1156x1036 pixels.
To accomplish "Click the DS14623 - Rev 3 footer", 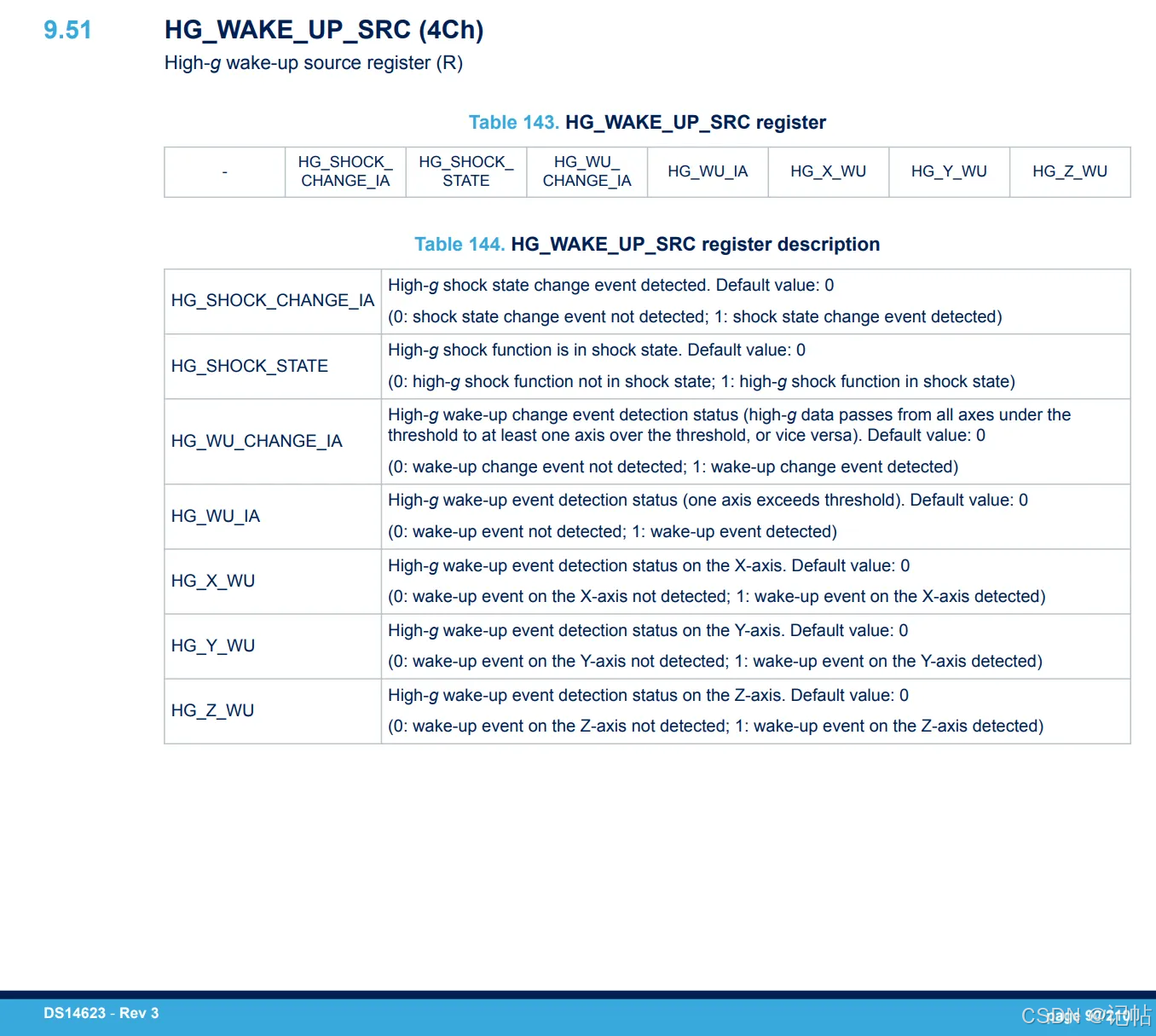I will (101, 1013).
